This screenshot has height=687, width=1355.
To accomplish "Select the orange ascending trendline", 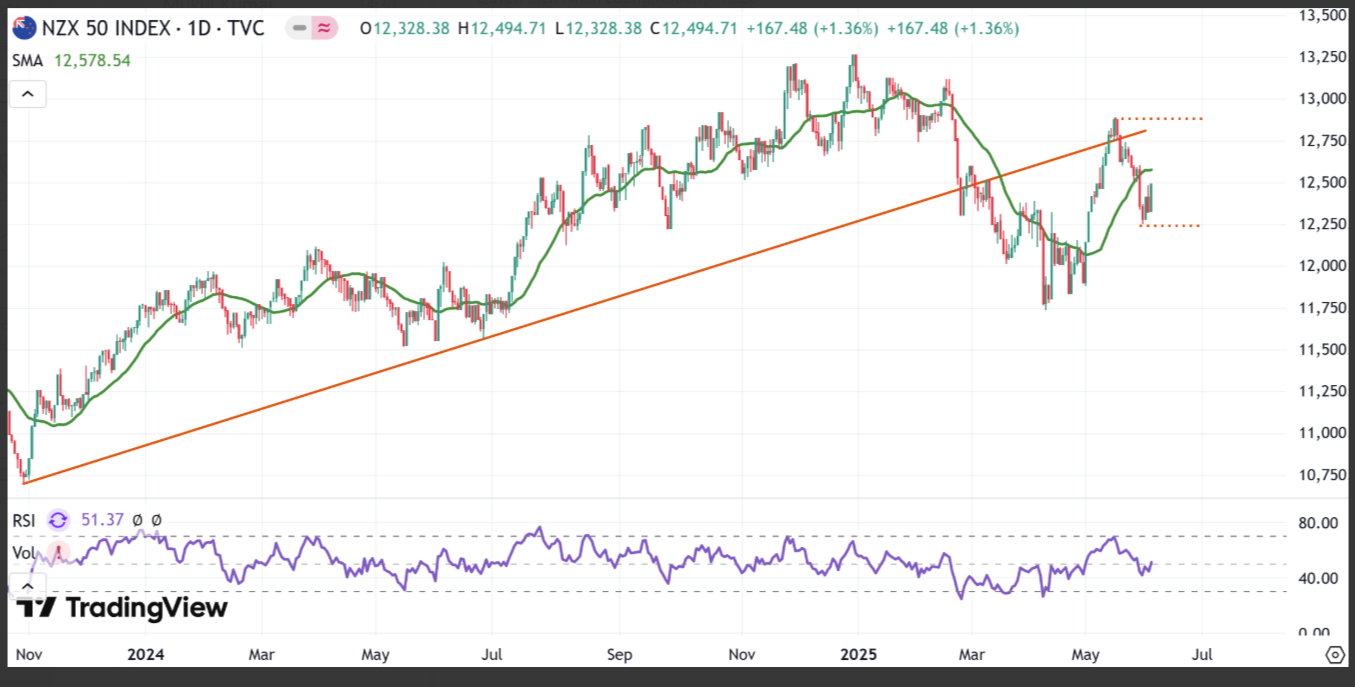I will (x=585, y=306).
